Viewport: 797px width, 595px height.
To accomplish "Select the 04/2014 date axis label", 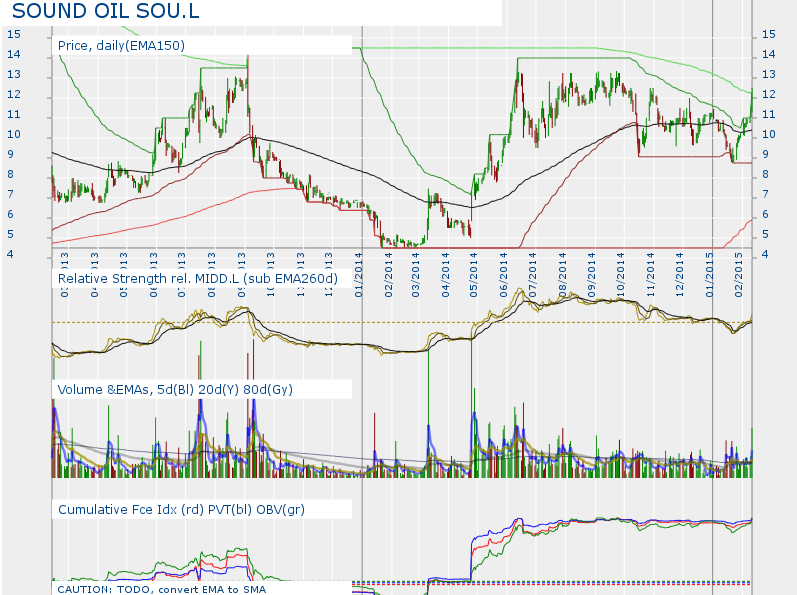I will coord(446,275).
